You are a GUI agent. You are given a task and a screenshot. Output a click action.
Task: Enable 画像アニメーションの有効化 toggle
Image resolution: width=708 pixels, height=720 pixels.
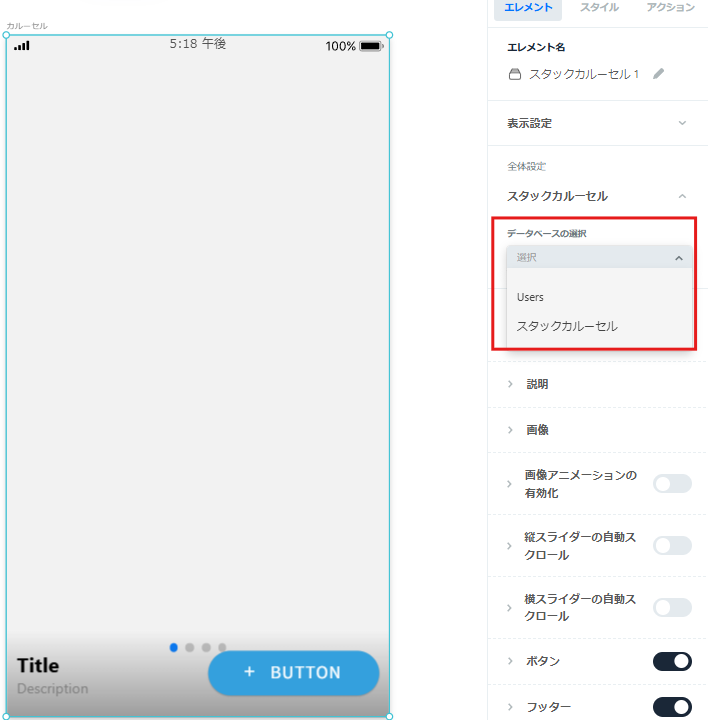(x=672, y=484)
